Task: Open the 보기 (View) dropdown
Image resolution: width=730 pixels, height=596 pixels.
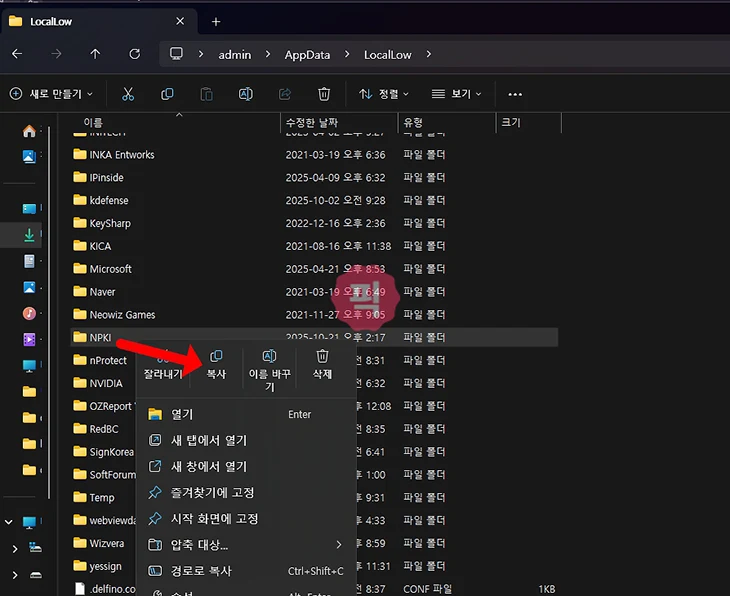Action: [x=457, y=94]
